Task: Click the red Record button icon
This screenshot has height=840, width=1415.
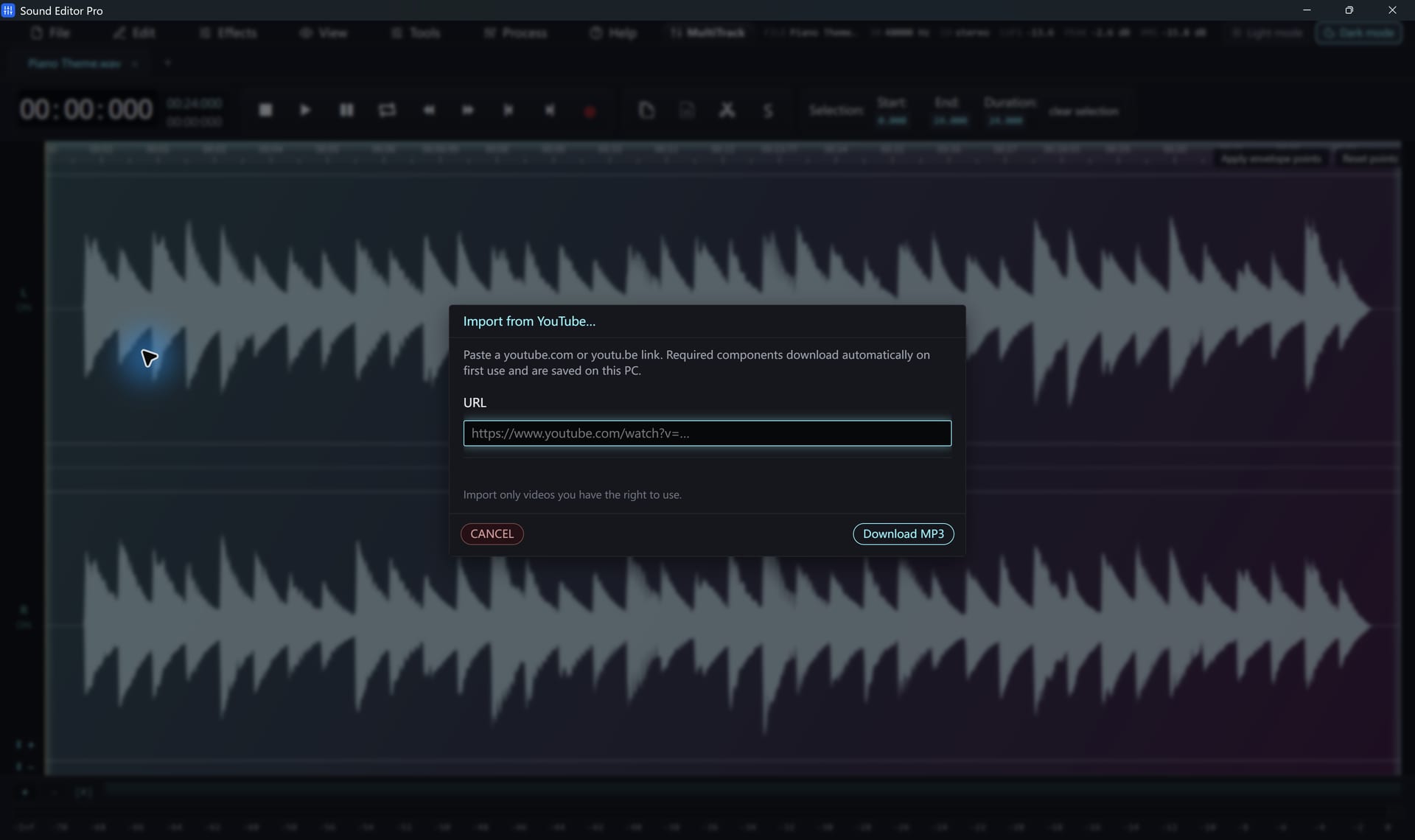Action: [590, 111]
